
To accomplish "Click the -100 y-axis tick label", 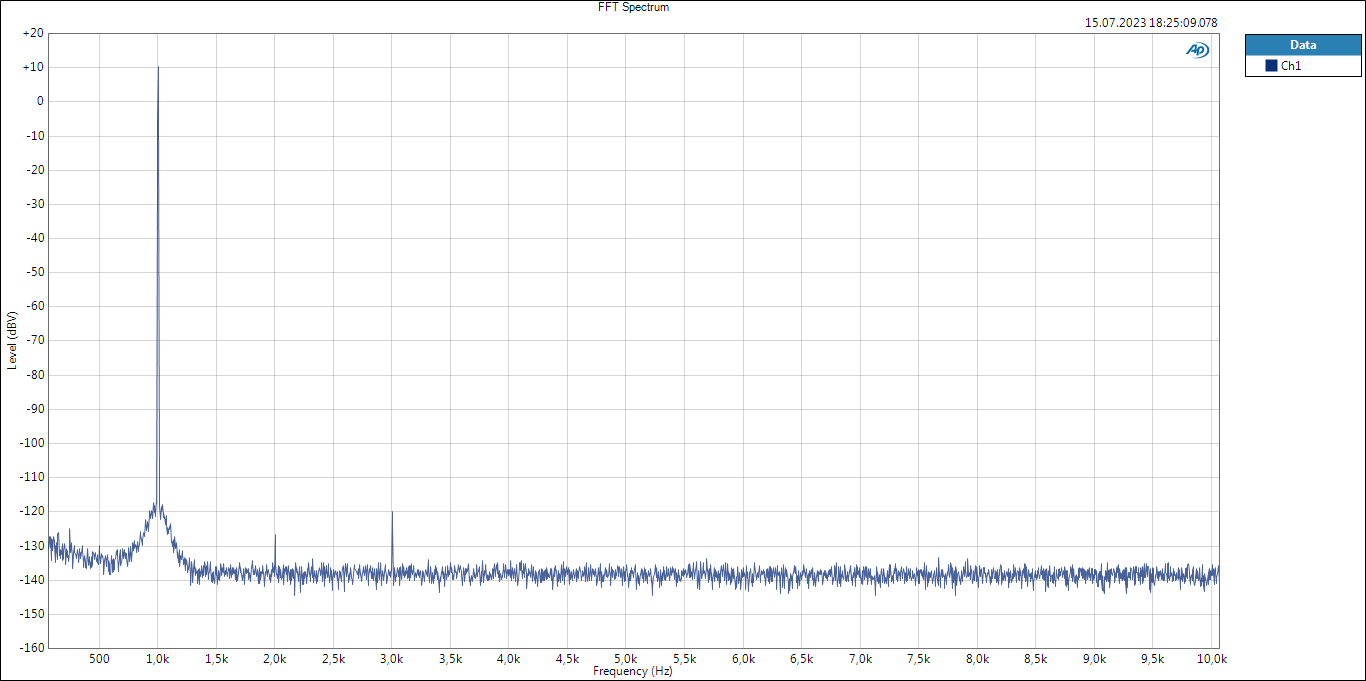I will (x=31, y=443).
